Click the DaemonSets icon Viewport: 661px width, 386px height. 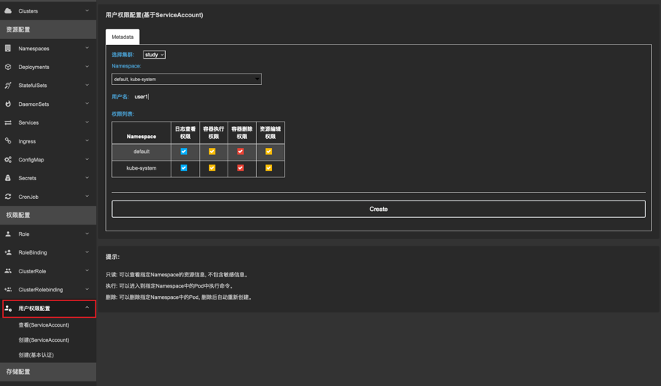8,104
